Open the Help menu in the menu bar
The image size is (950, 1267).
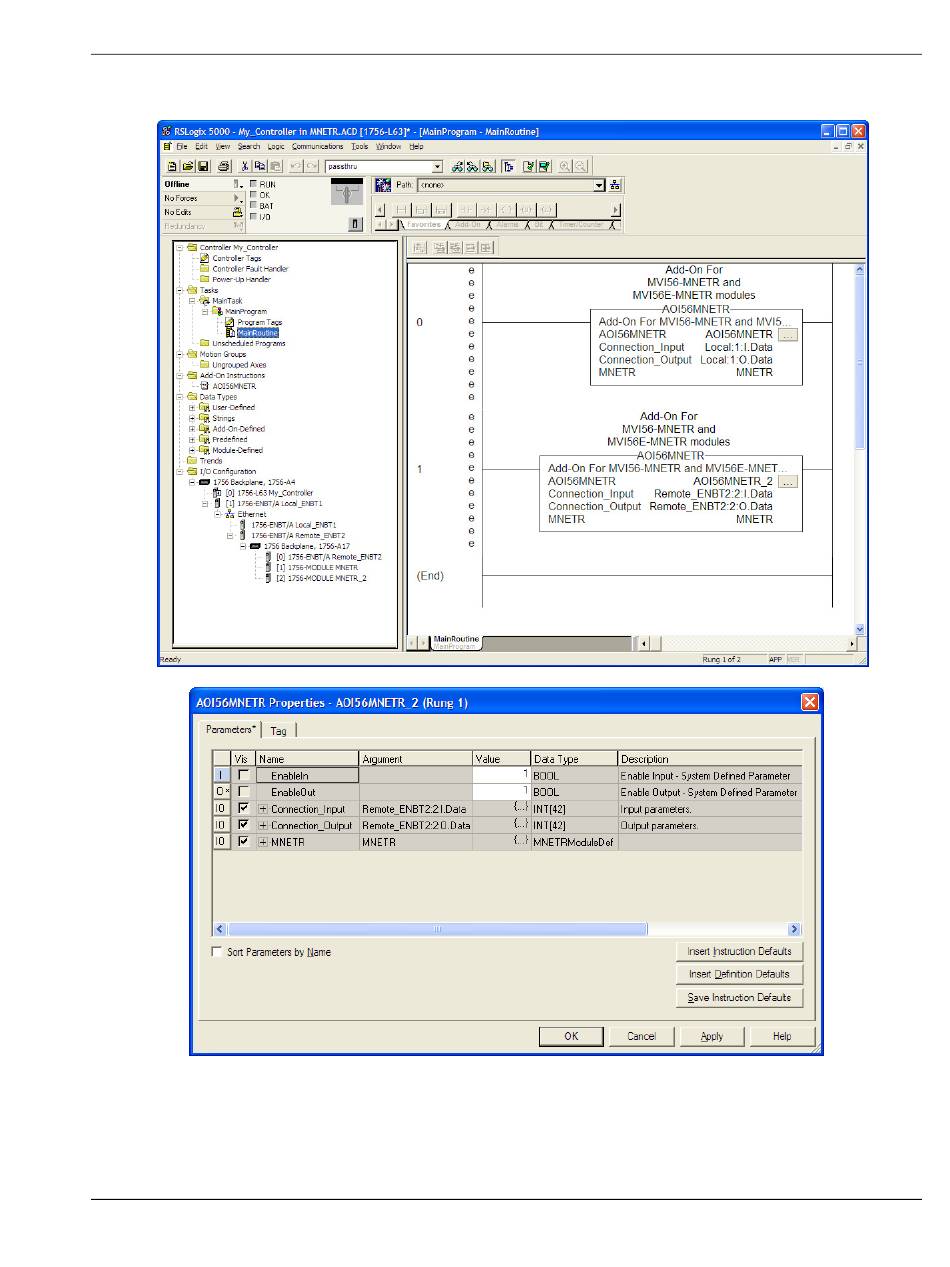pyautogui.click(x=416, y=147)
